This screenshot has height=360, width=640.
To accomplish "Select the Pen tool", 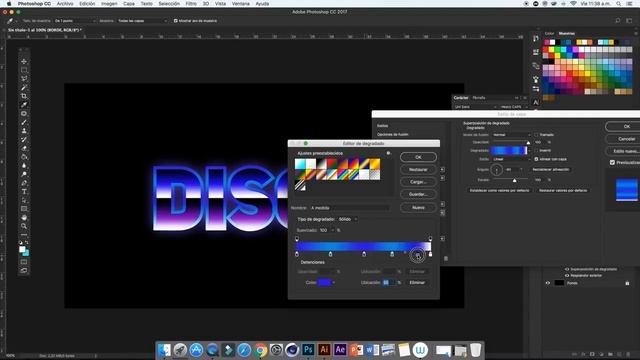I will (x=24, y=183).
